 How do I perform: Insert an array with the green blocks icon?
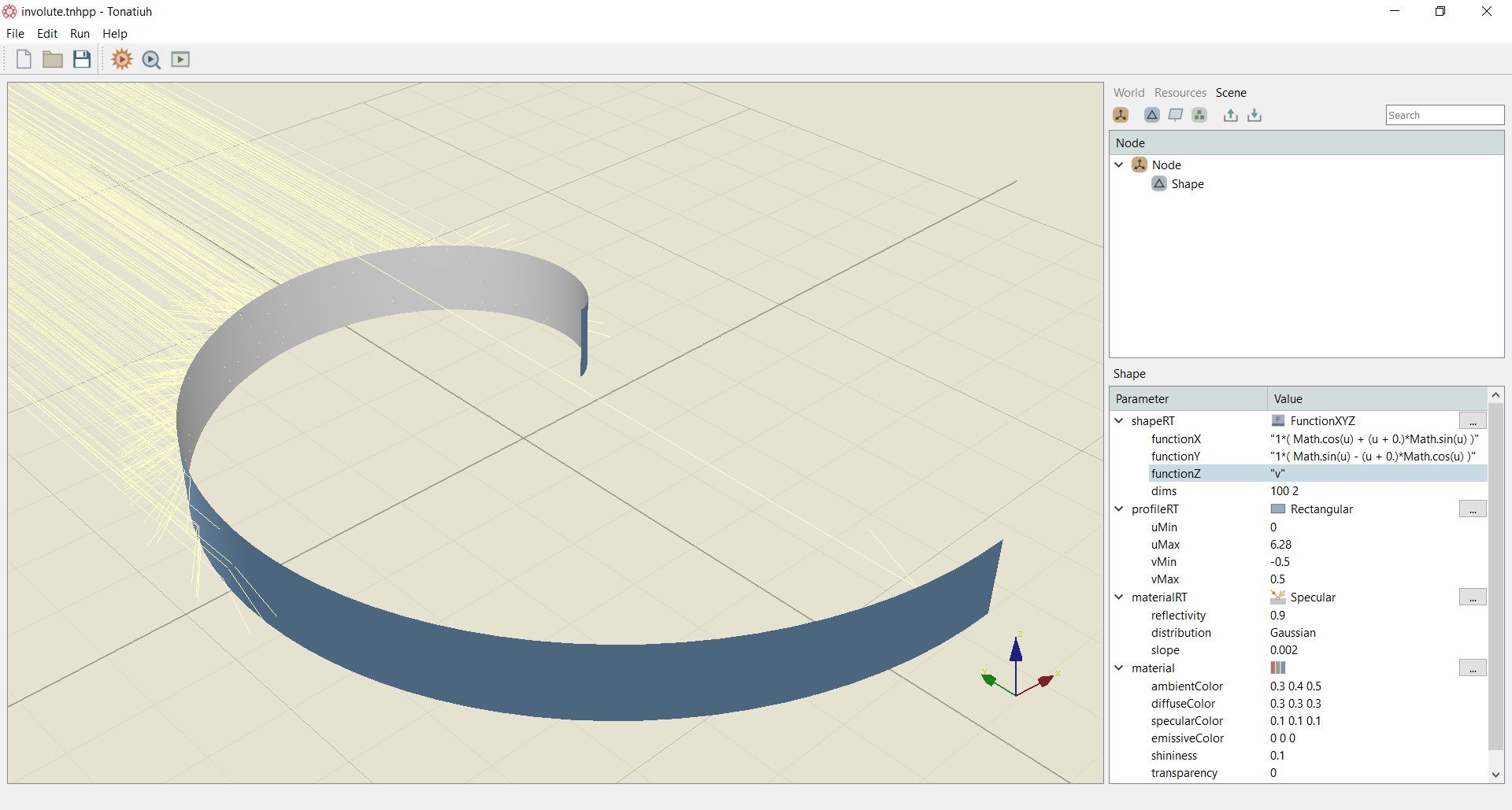point(1199,115)
